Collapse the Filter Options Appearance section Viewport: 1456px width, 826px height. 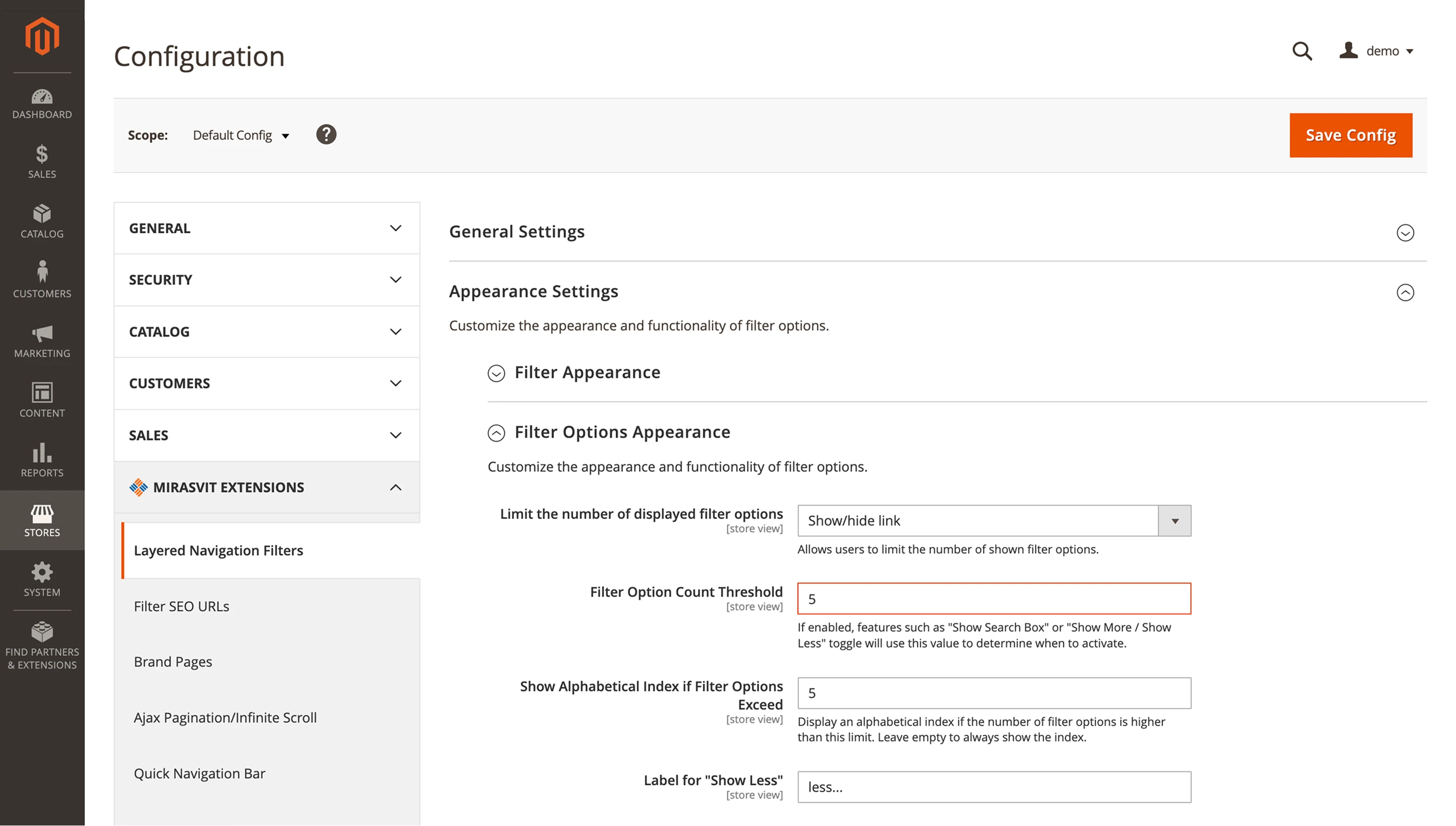(x=496, y=433)
